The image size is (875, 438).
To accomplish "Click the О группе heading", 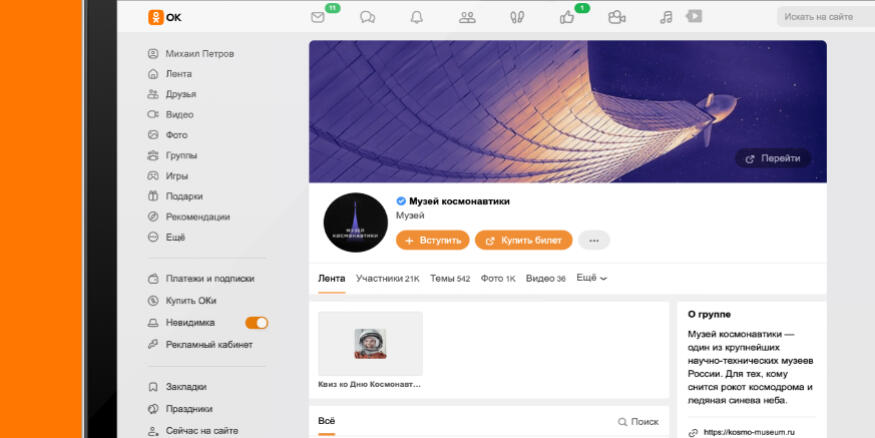I will [x=709, y=315].
